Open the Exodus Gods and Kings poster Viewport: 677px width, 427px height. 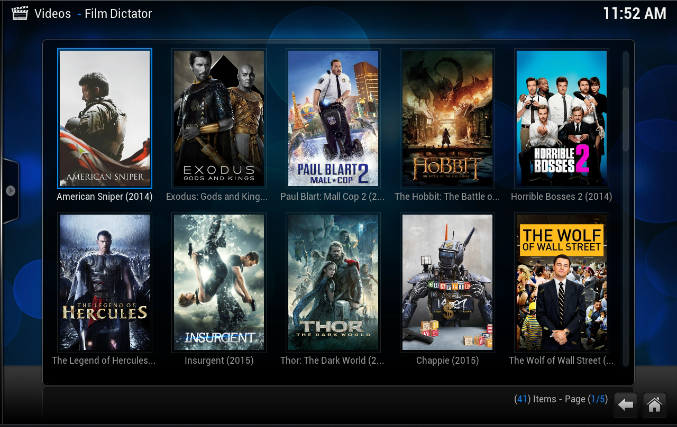219,119
